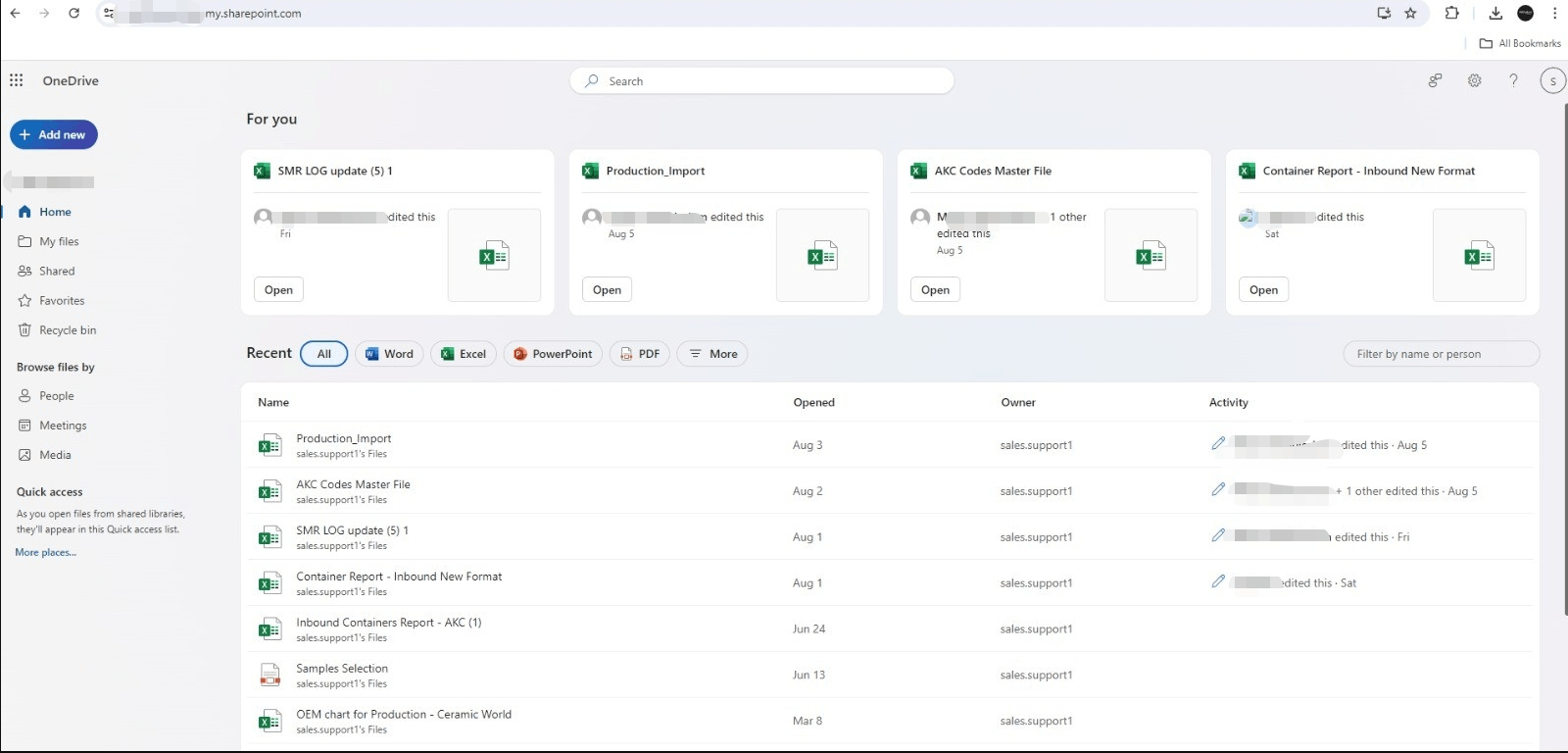Click the Excel thumbnail on SMR LOG update card
This screenshot has height=753, width=1568.
click(494, 255)
